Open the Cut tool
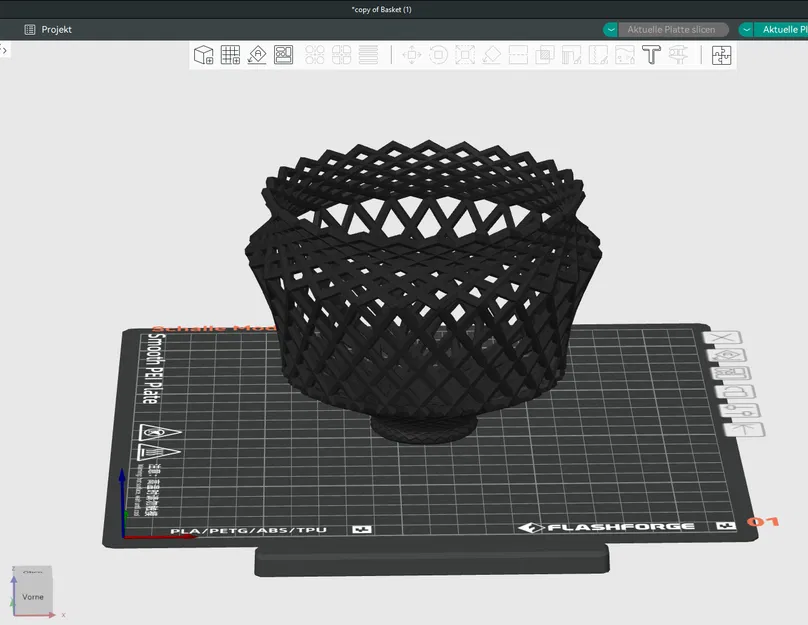This screenshot has height=625, width=808. coord(517,55)
